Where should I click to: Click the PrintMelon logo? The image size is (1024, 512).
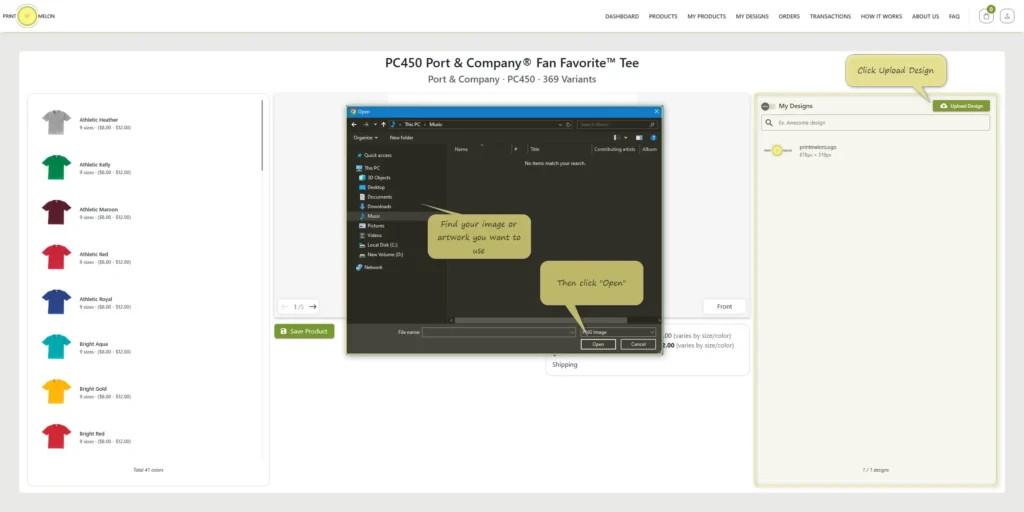click(28, 16)
